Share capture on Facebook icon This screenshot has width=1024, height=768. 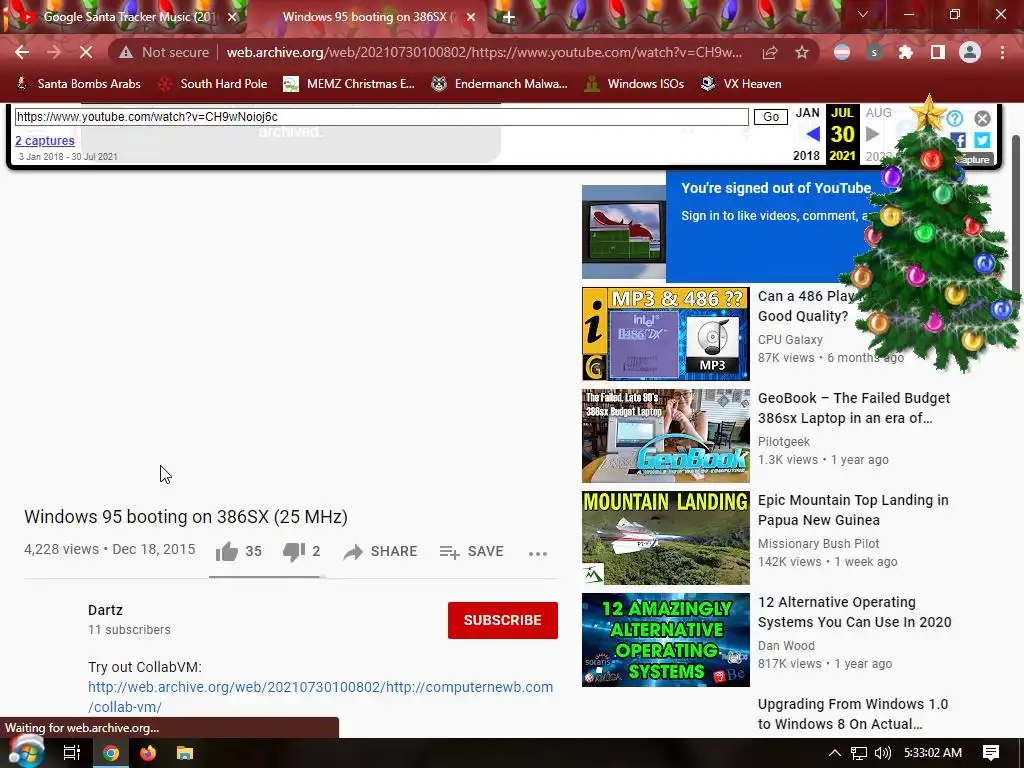tap(958, 140)
